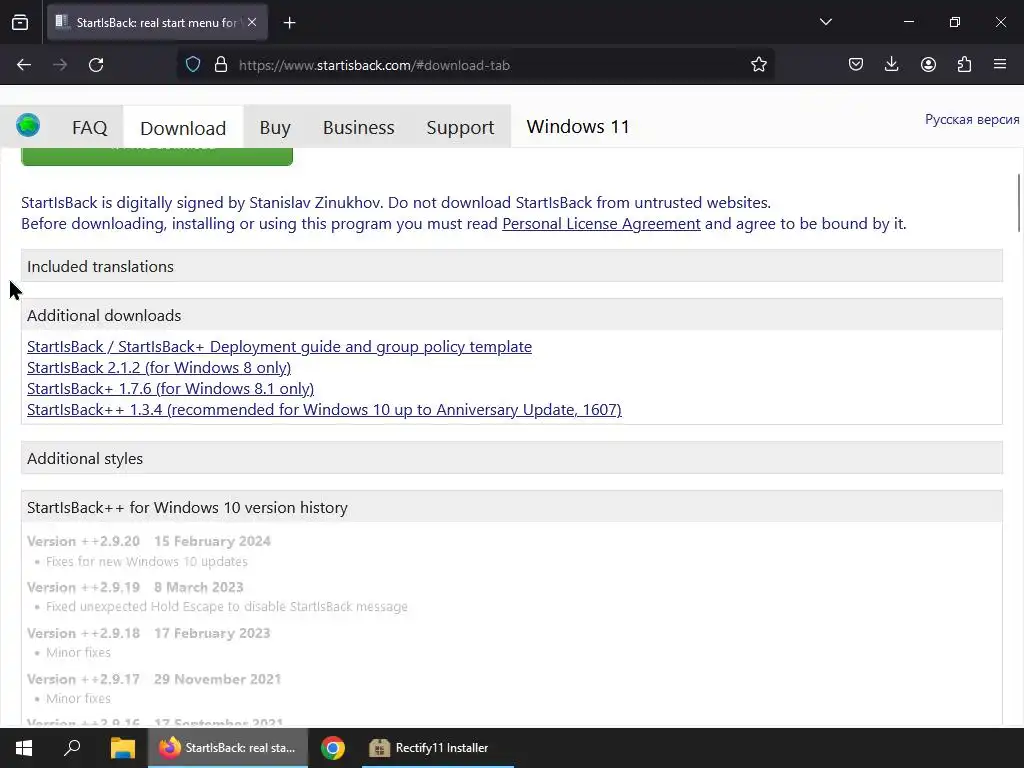Click version ++2.9.17 29 November 2021
1024x768 pixels.
tap(154, 679)
